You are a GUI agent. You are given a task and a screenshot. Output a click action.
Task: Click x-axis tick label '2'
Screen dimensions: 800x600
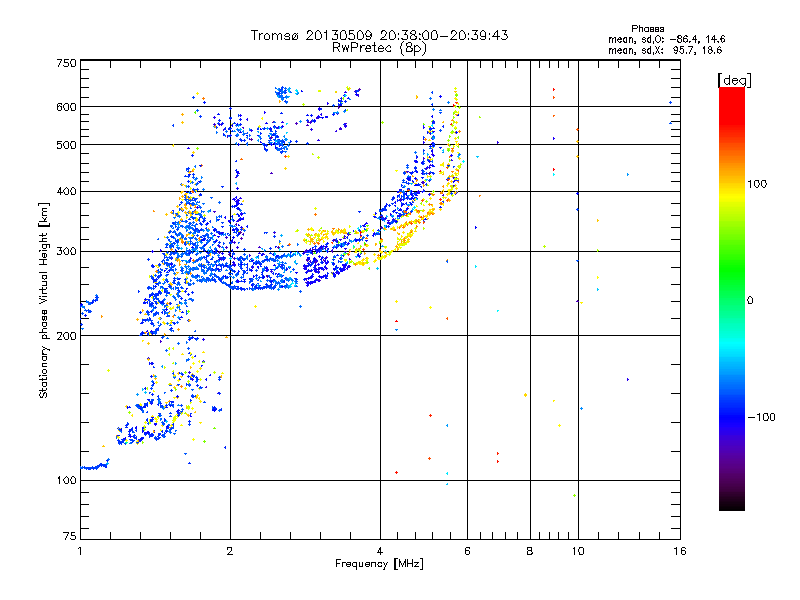tap(230, 551)
